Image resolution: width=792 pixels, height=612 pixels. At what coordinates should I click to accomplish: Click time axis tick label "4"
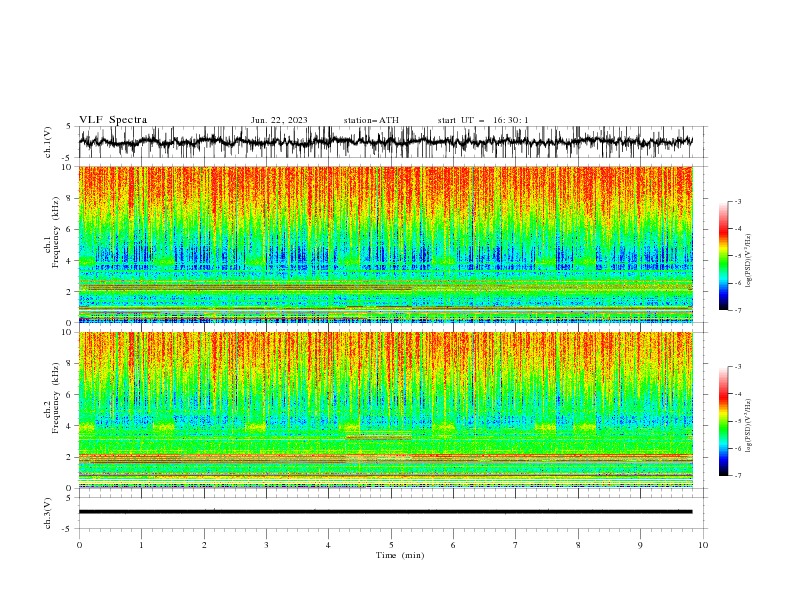(329, 545)
